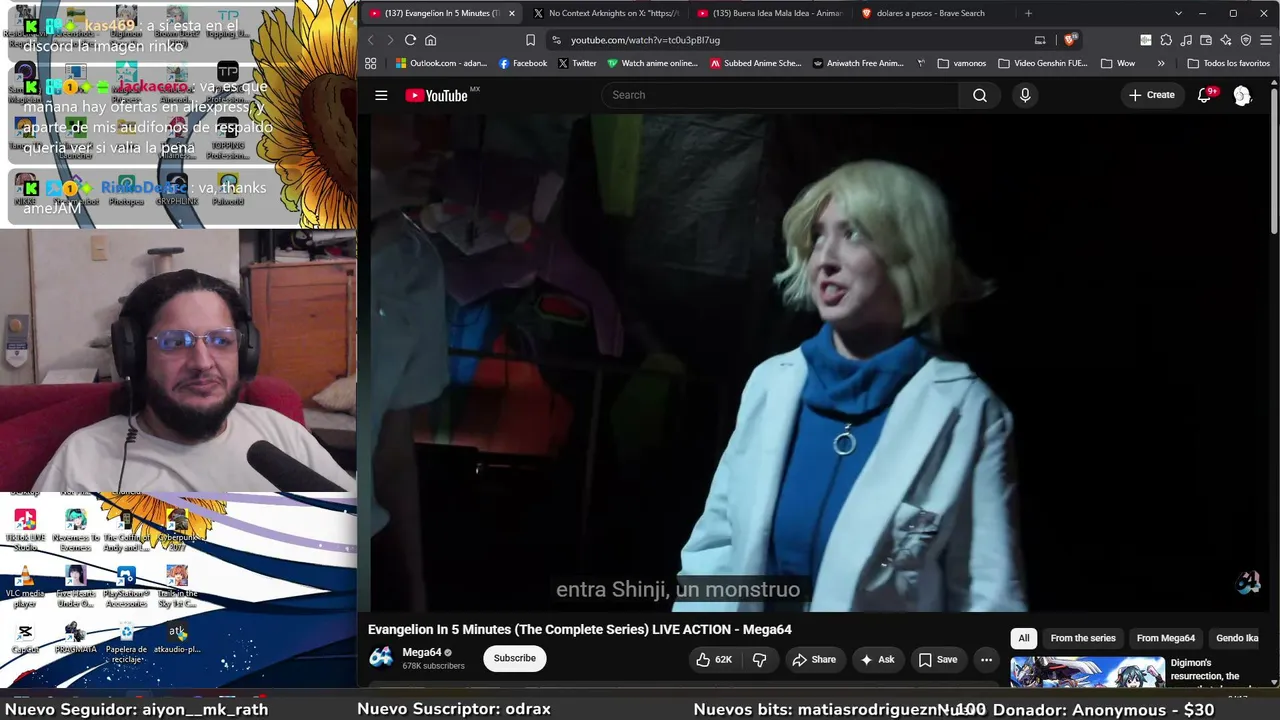Subscribe to the Mega64 channel
1280x720 pixels.
tap(515, 658)
